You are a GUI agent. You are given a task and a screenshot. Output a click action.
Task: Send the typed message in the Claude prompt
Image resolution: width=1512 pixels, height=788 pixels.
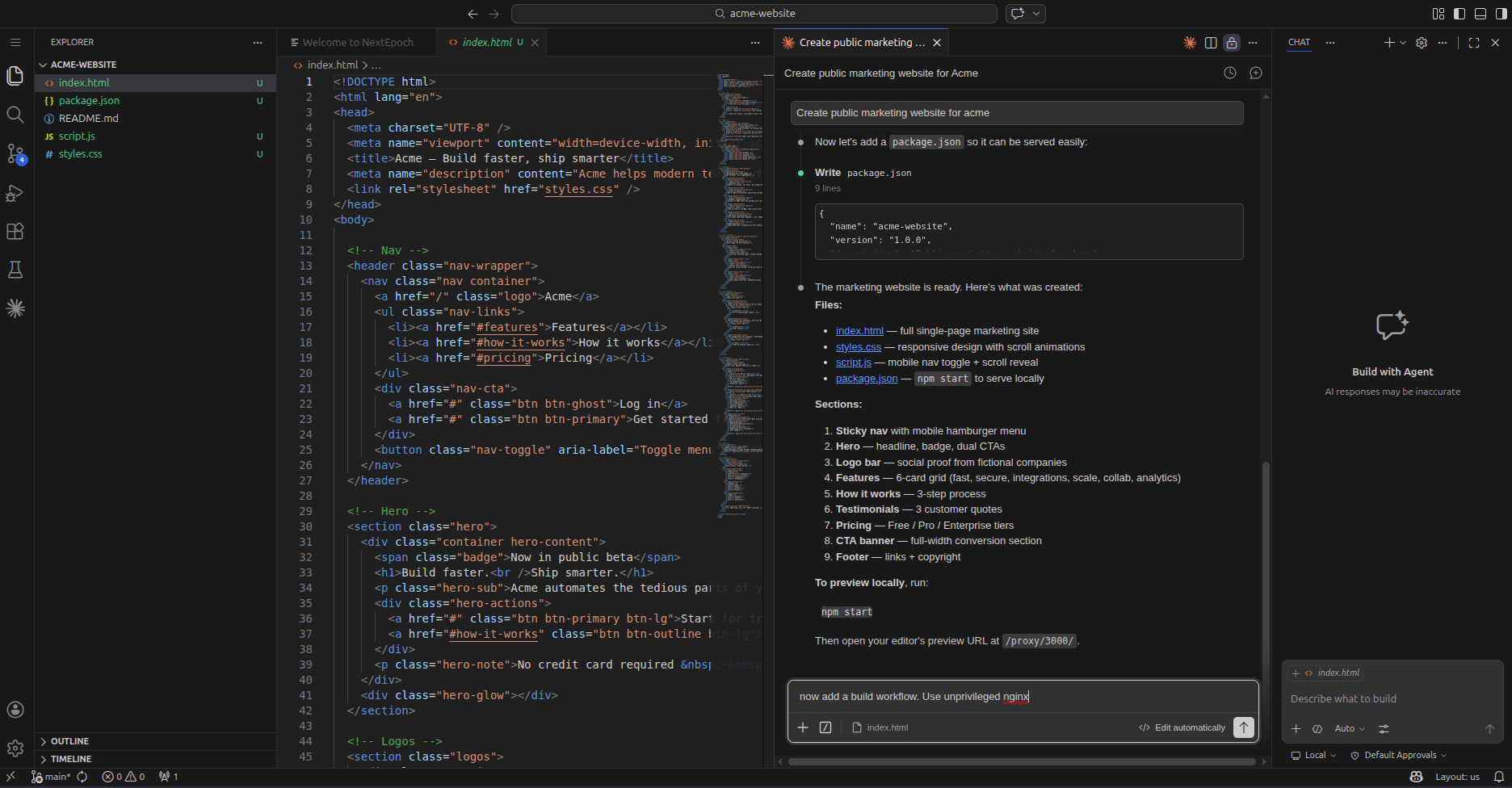[1244, 727]
